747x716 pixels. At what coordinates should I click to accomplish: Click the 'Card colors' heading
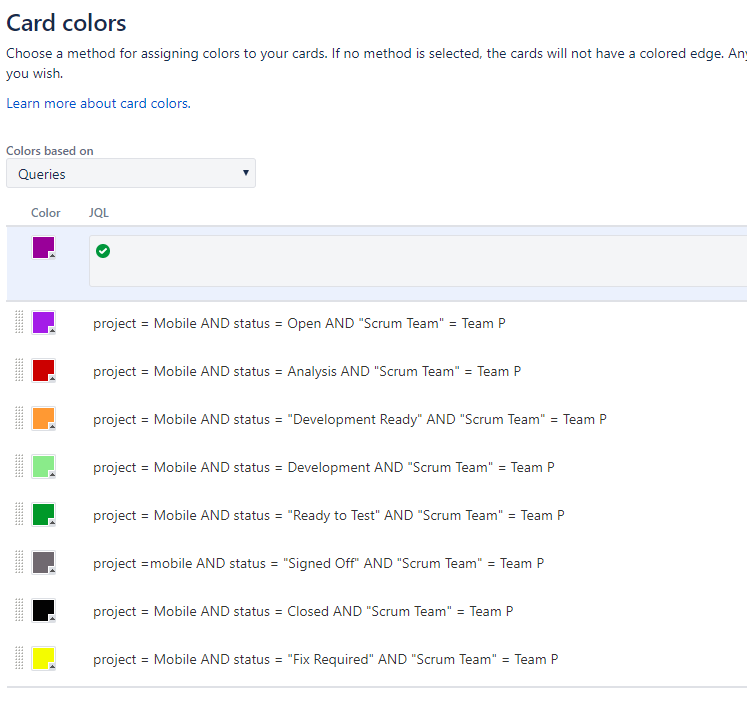(x=66, y=23)
